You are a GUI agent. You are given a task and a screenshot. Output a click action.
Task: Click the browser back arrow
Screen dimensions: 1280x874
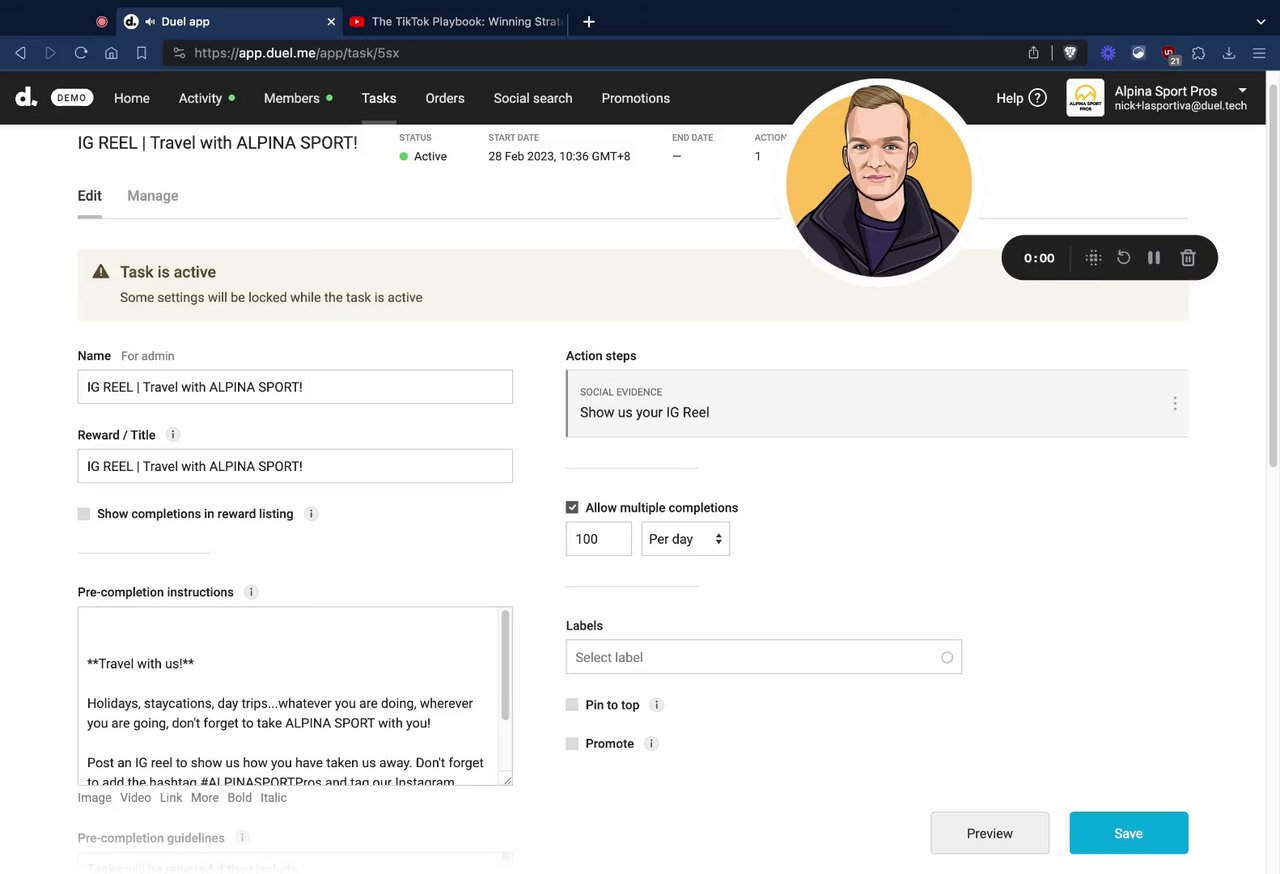click(20, 53)
